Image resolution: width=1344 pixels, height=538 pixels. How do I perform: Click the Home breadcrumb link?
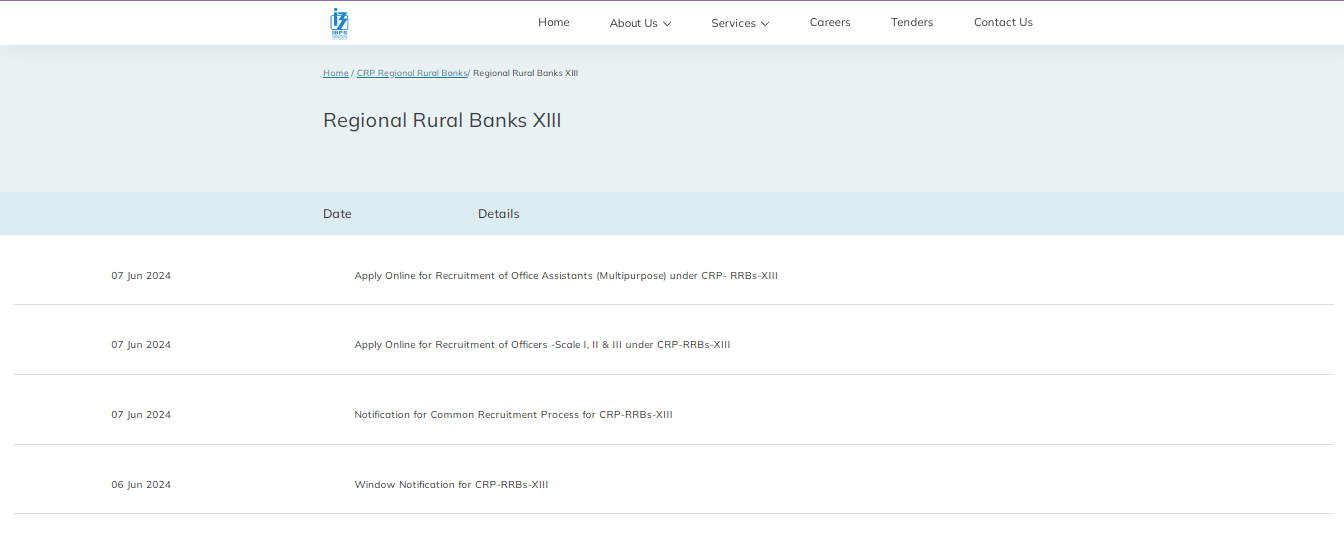(x=335, y=73)
